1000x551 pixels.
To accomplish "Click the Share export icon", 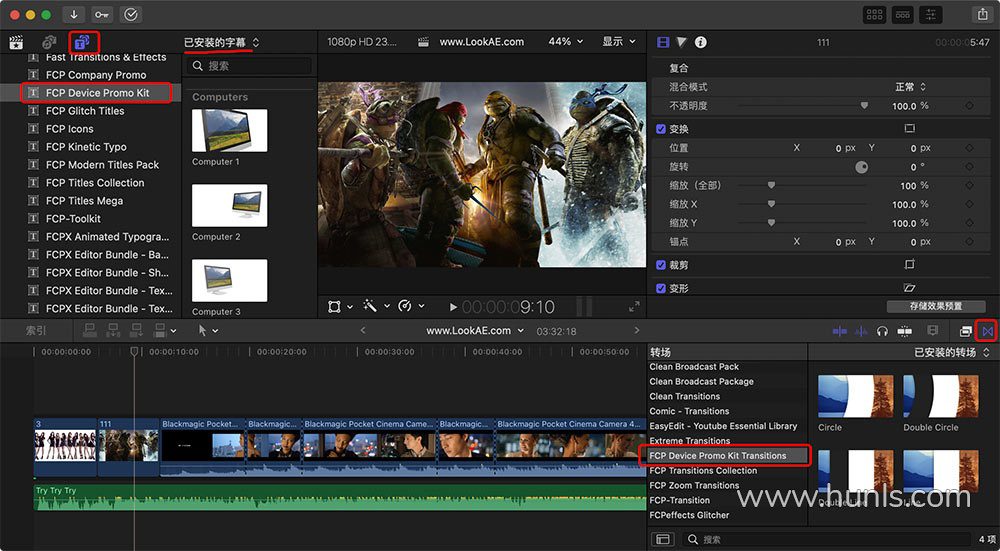I will [982, 14].
